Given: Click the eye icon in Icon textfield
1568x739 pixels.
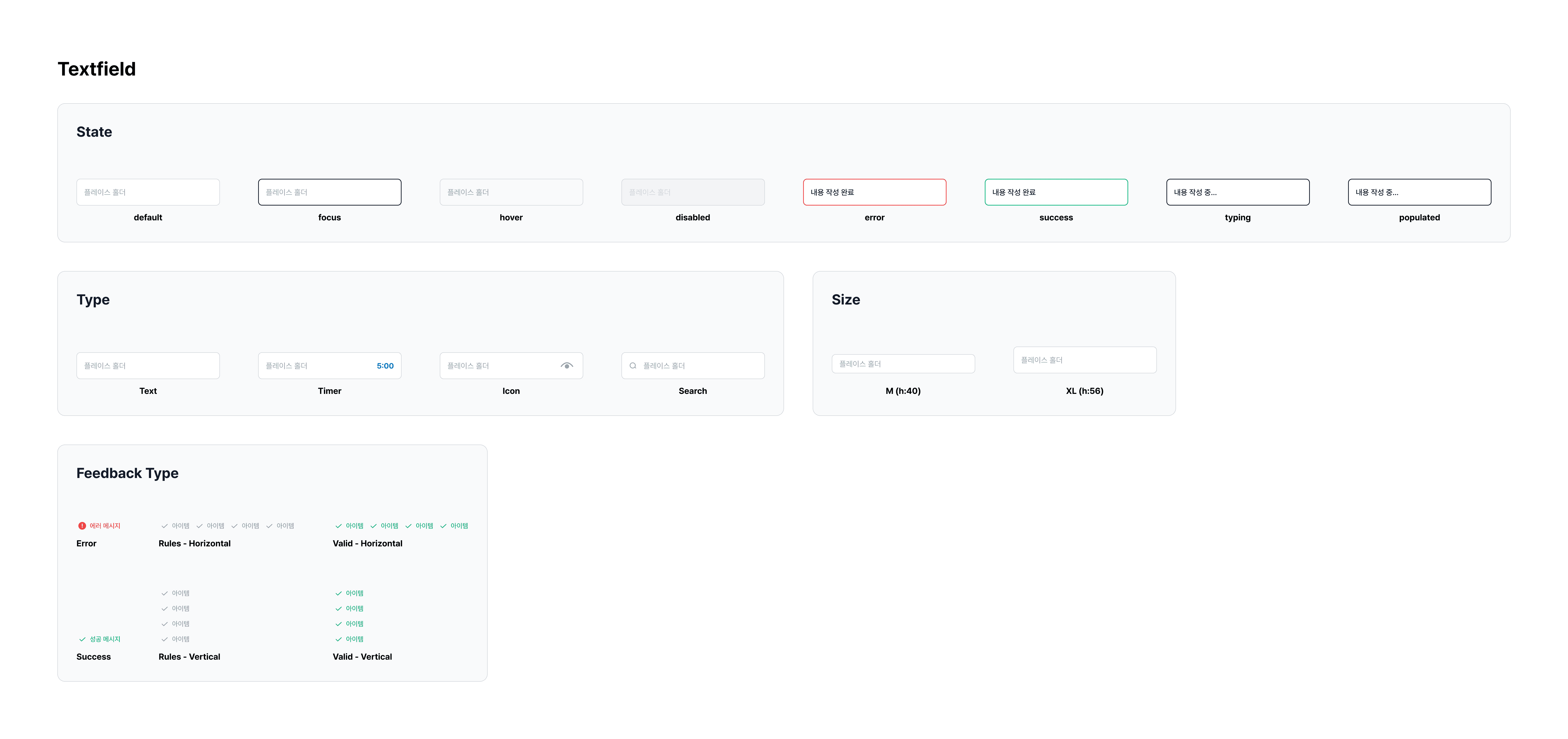Looking at the screenshot, I should click(567, 366).
